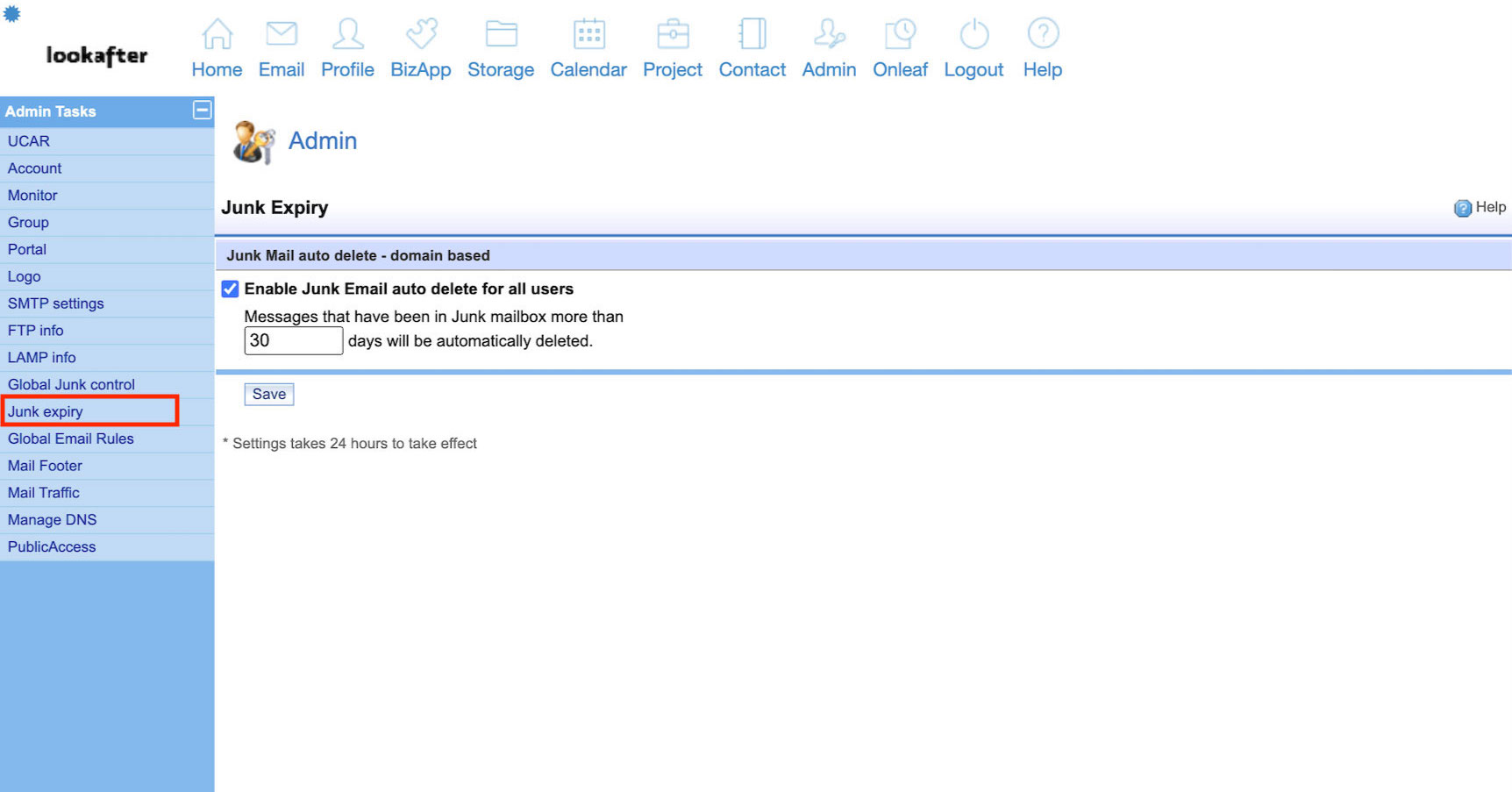The image size is (1512, 792).
Task: Click the Logout power icon
Action: click(974, 34)
